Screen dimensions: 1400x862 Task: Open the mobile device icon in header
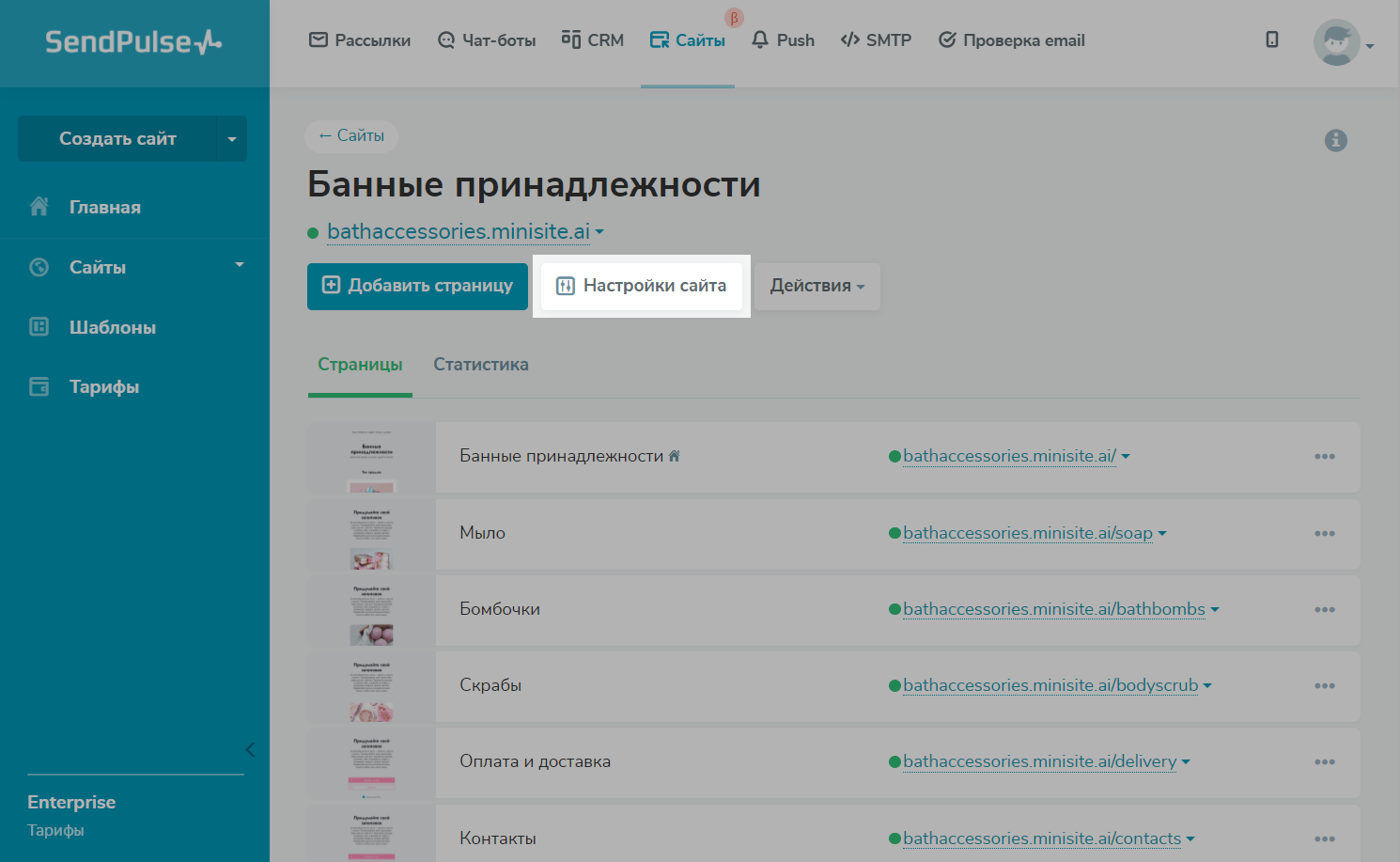point(1271,39)
